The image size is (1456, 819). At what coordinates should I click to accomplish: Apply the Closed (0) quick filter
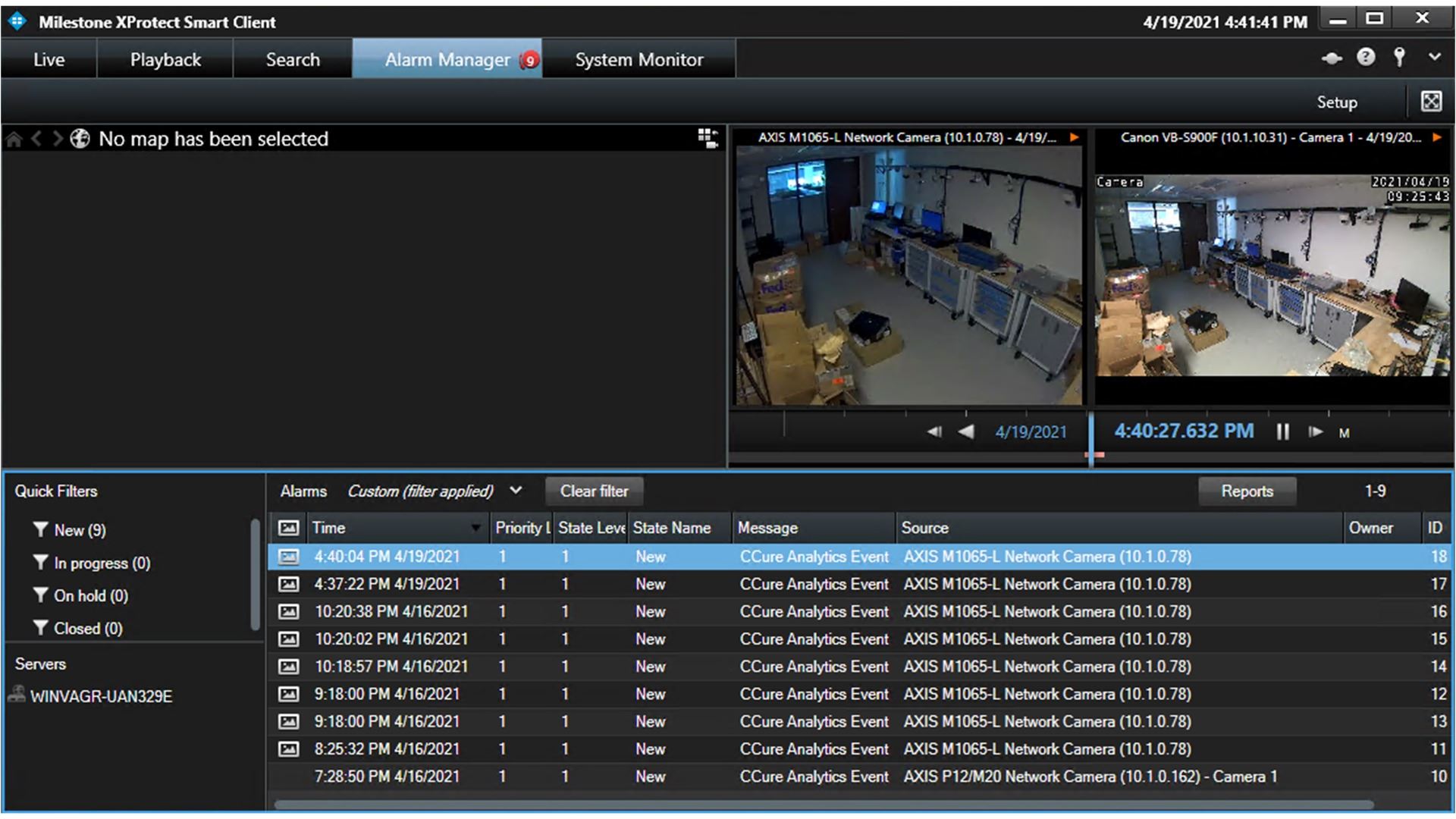point(78,628)
